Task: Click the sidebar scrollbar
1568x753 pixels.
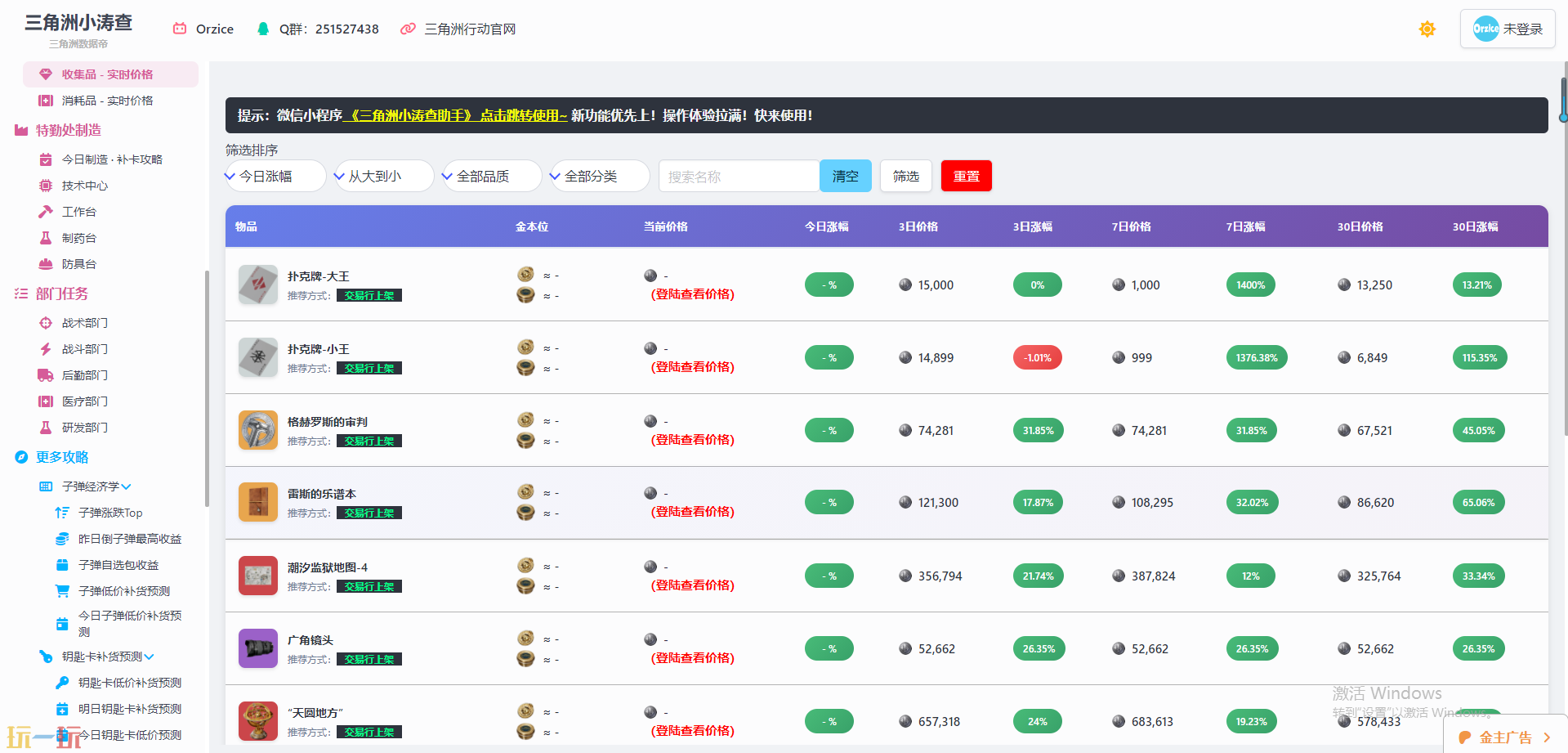Action: pyautogui.click(x=207, y=388)
